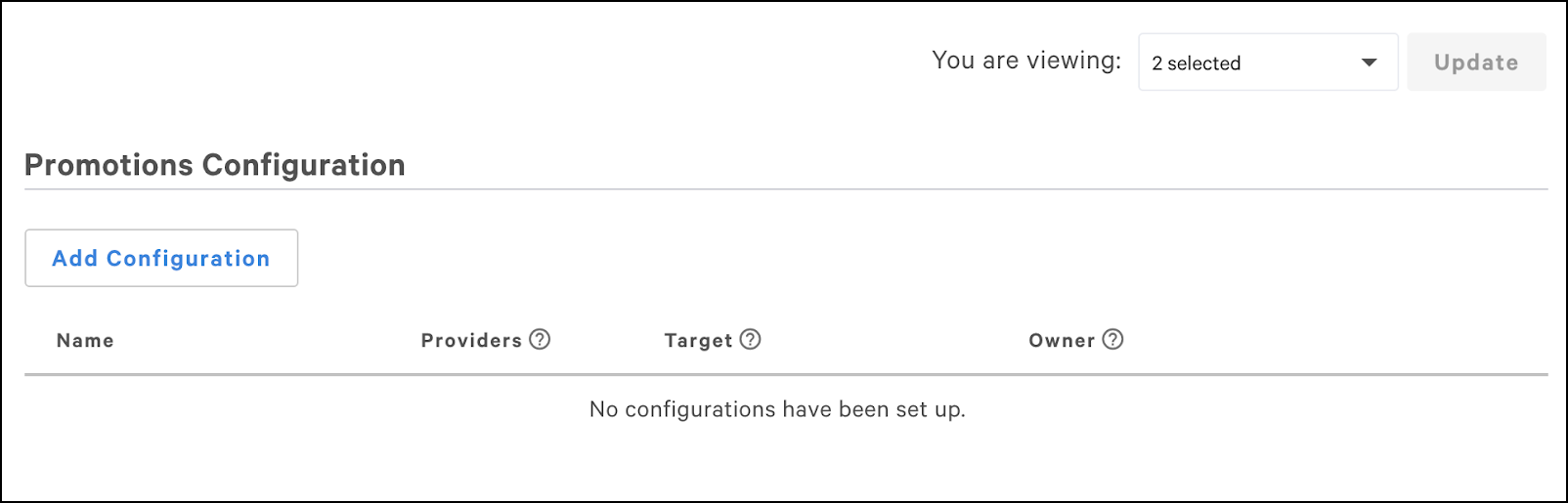Image resolution: width=1568 pixels, height=503 pixels.
Task: Click the dropdown caret arrow icon
Action: 1369,63
